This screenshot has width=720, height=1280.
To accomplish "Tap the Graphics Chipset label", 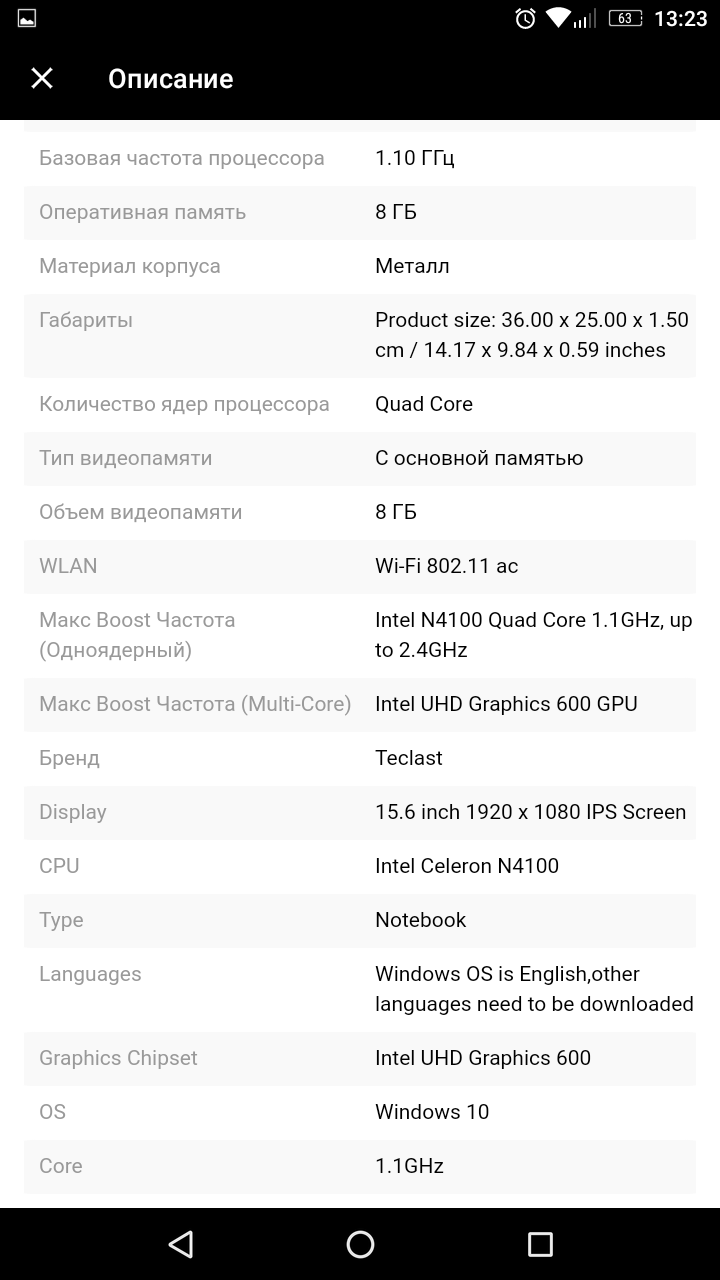I will pyautogui.click(x=118, y=1058).
